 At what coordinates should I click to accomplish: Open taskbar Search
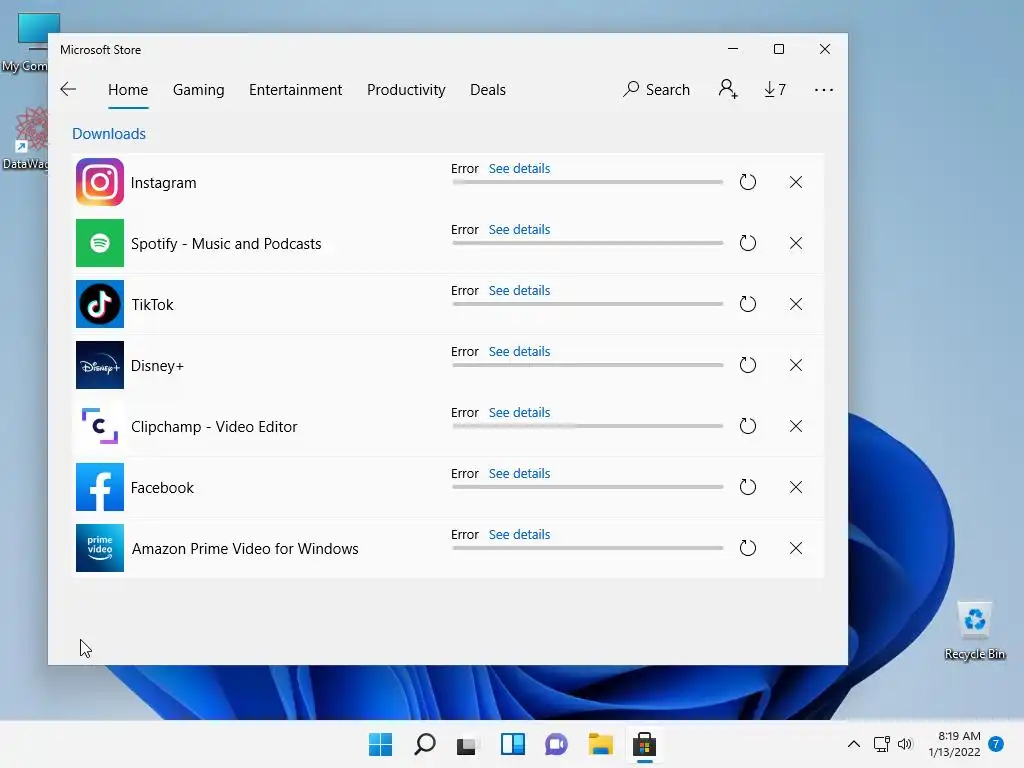424,744
